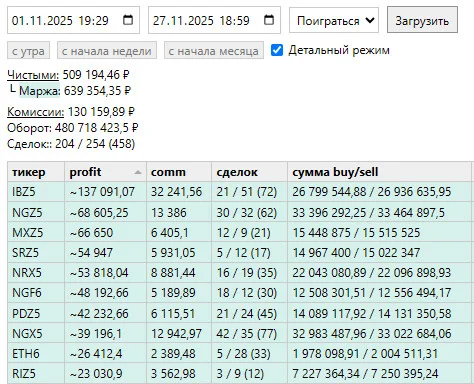Click the profit value ~53 818,04
The width and height of the screenshot is (474, 384).
click(x=99, y=273)
